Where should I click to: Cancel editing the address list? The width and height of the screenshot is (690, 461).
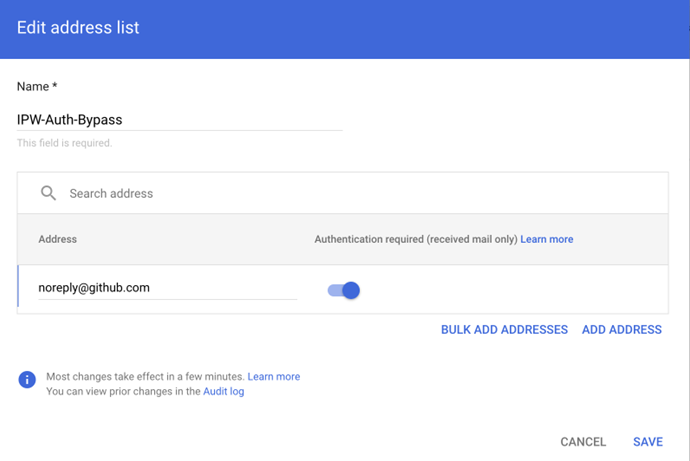(583, 442)
